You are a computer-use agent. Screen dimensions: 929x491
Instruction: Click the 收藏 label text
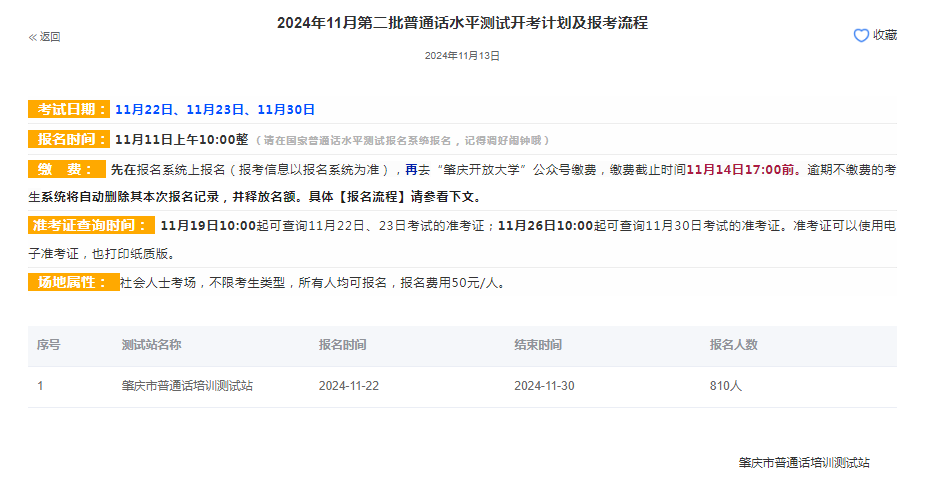pyautogui.click(x=885, y=35)
